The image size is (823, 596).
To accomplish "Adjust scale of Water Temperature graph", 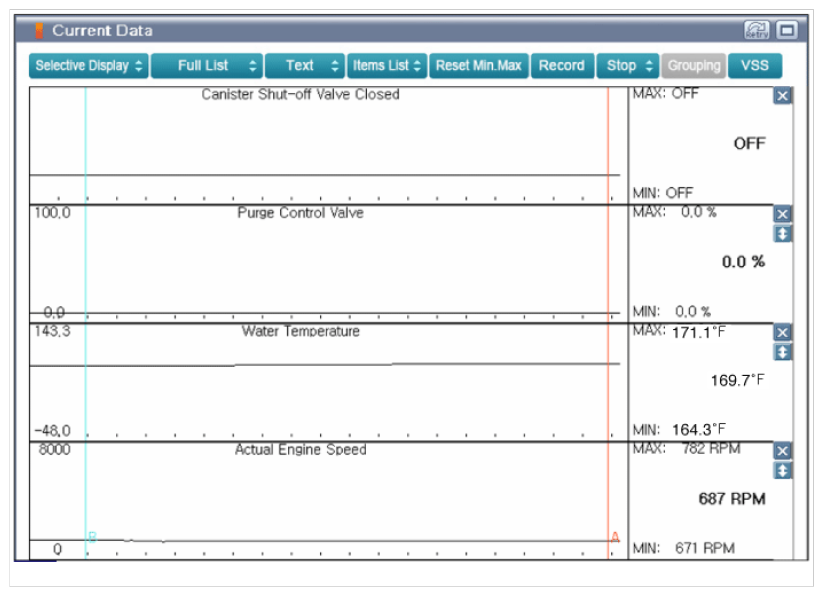I will coord(783,353).
